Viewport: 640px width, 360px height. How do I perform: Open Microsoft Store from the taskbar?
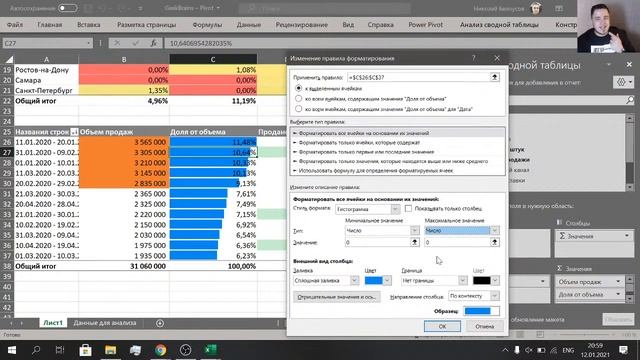tap(85, 350)
